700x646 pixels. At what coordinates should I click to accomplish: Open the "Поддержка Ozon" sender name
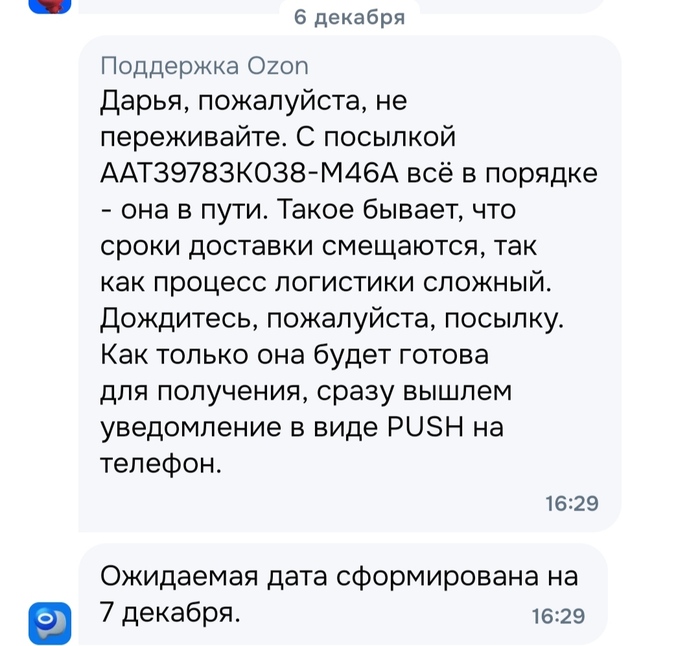click(x=205, y=67)
